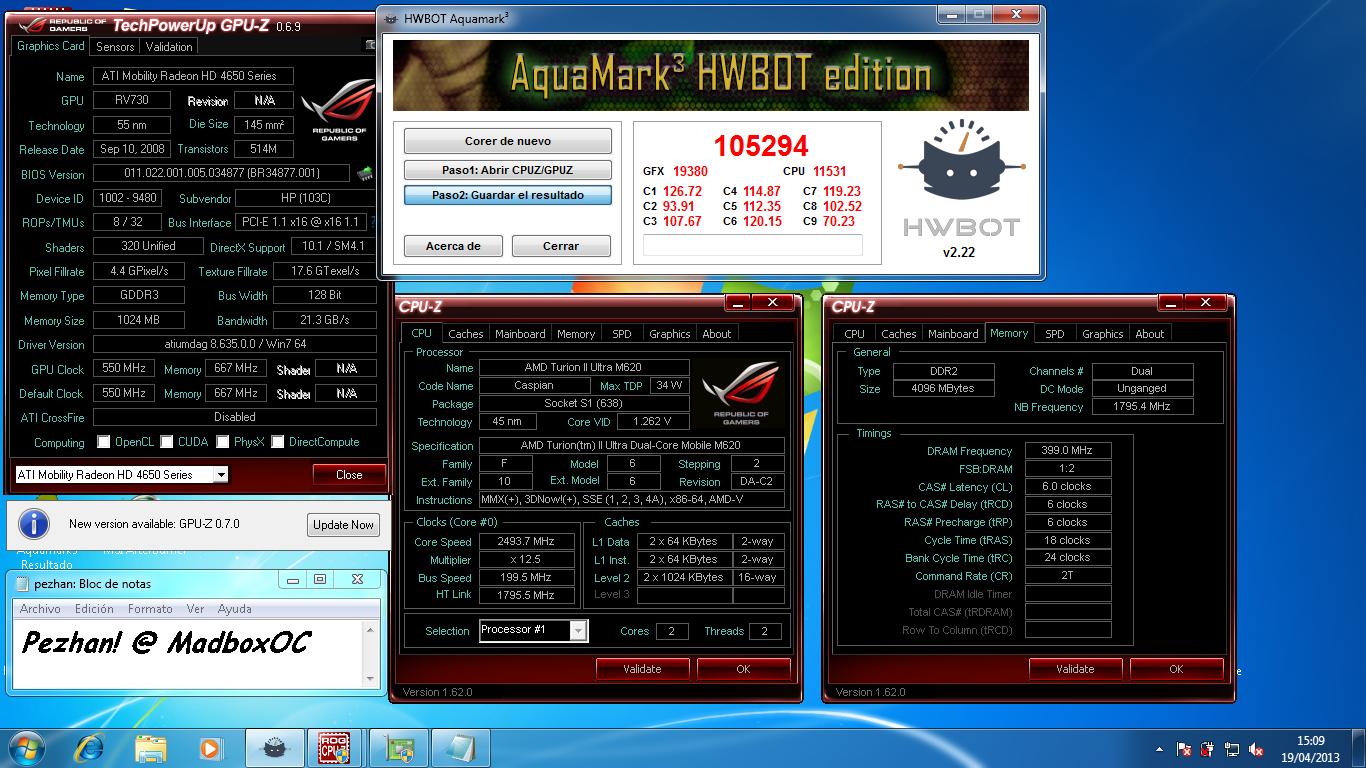Screen dimensions: 1366x768
Task: Click the network tray icon
Action: click(x=1232, y=749)
